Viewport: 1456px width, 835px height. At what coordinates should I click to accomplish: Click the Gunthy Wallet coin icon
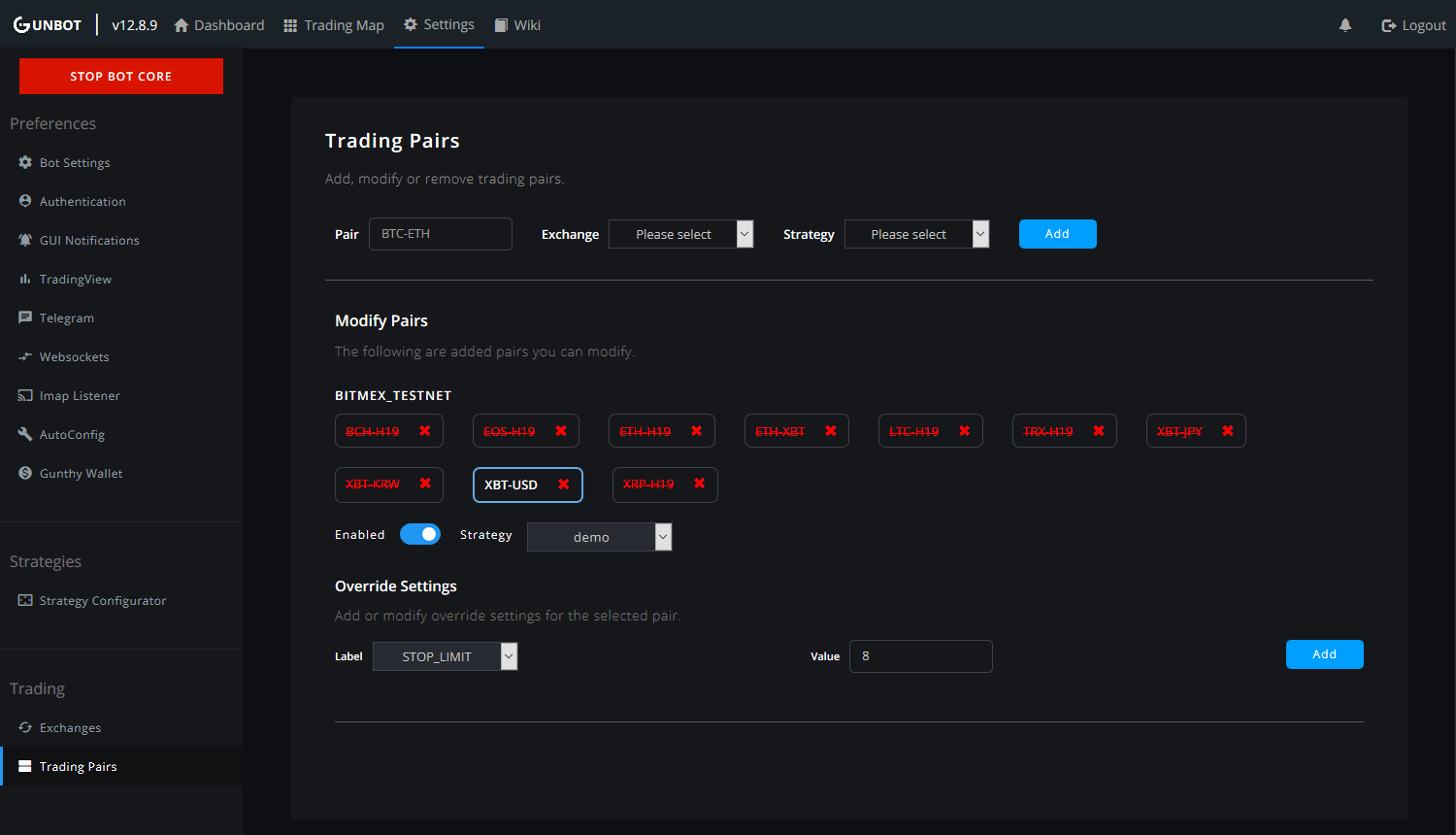click(25, 473)
